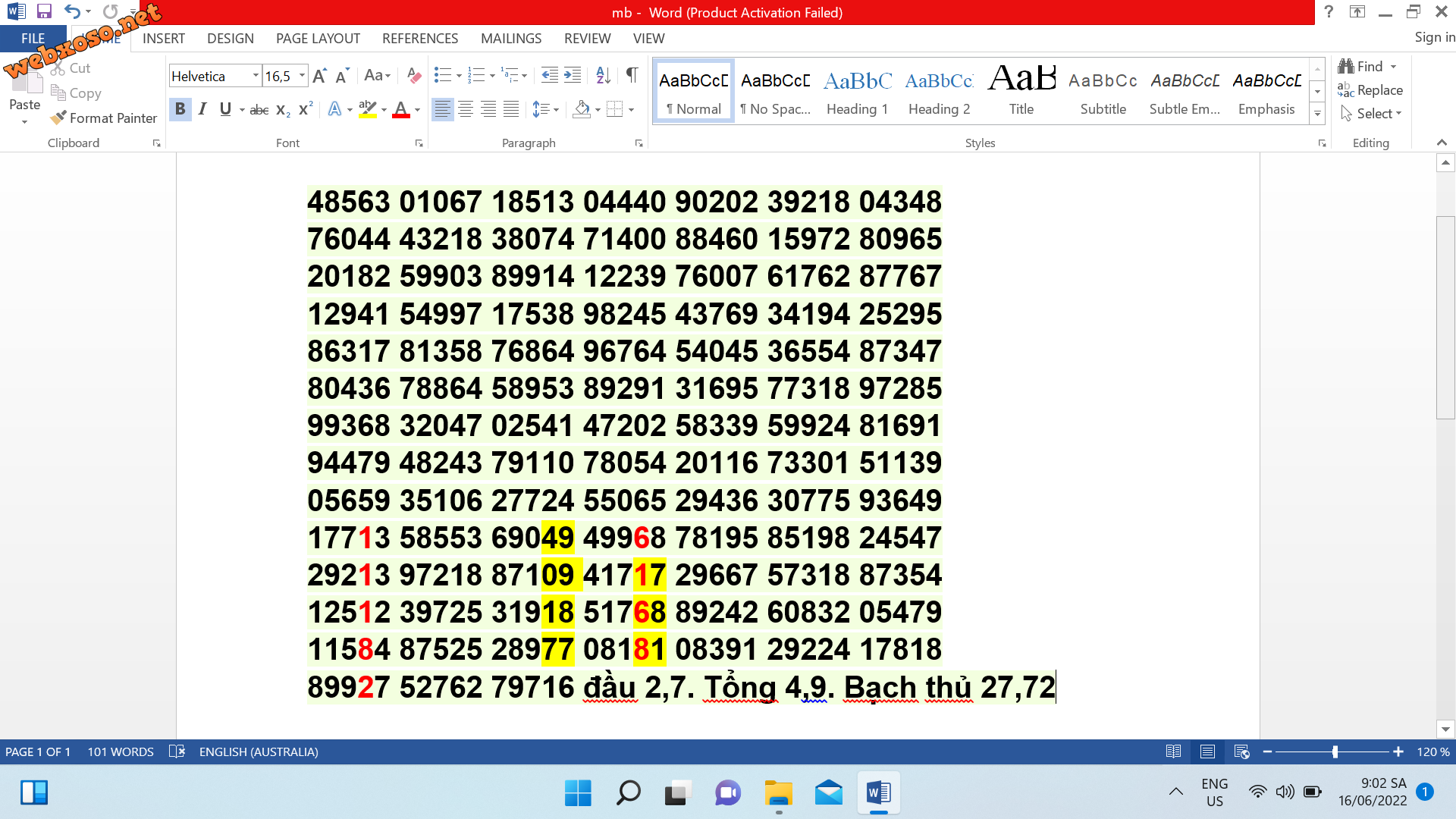Screen dimensions: 1456x819
Task: Click the Word Count status bar item
Action: tap(121, 751)
